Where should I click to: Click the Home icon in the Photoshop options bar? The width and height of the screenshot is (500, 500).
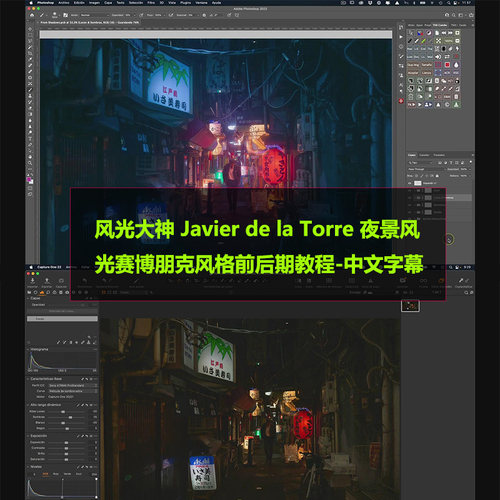click(x=32, y=15)
